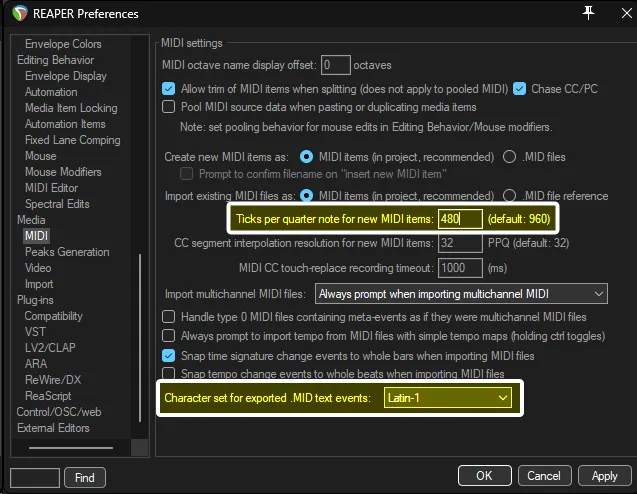The width and height of the screenshot is (637, 494).
Task: Open Spectral Edits preferences page
Action: click(57, 204)
